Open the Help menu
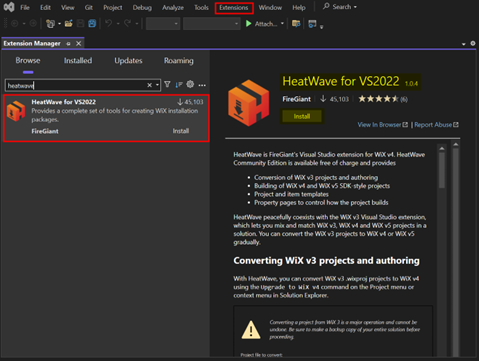Viewport: 479px width, 361px height. click(x=299, y=7)
